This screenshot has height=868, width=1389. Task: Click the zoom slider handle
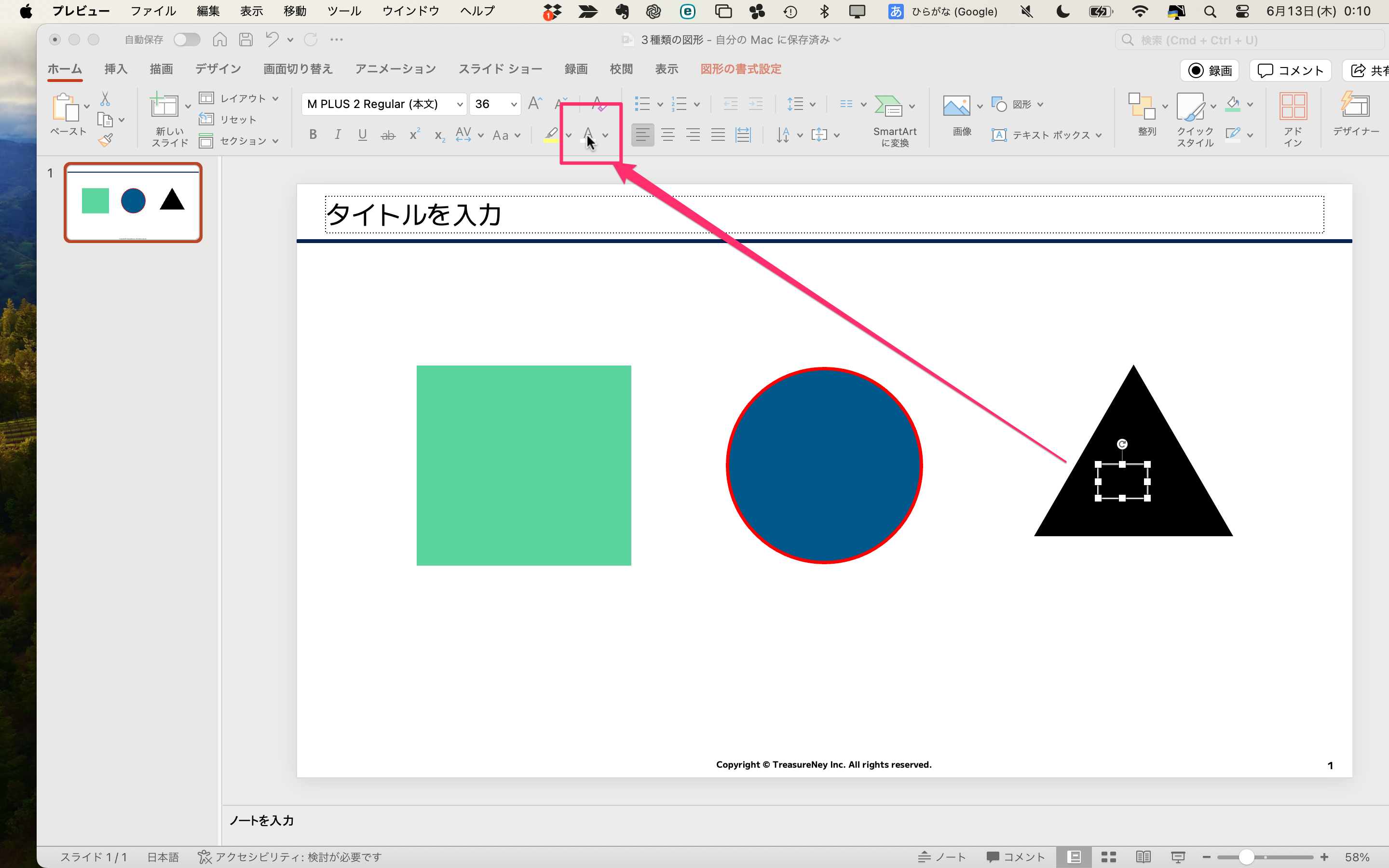point(1245,857)
